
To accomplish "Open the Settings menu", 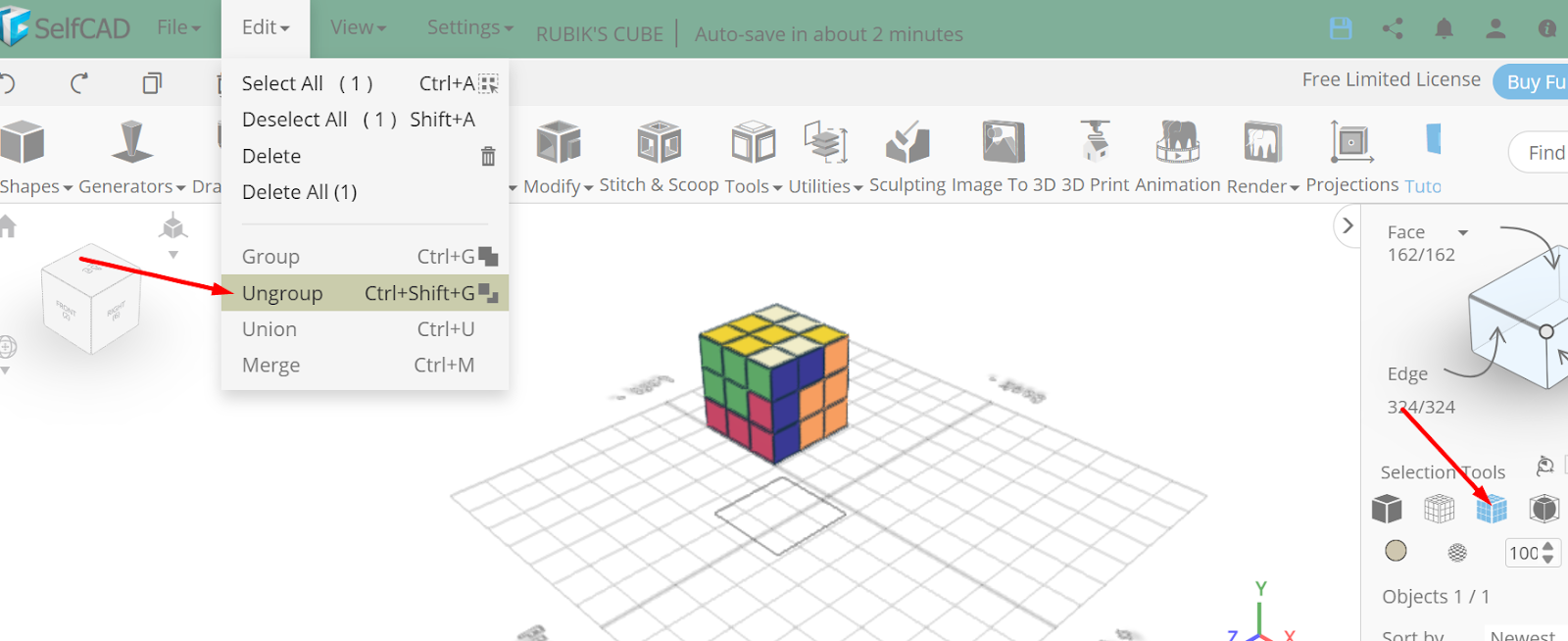I will coord(469,27).
